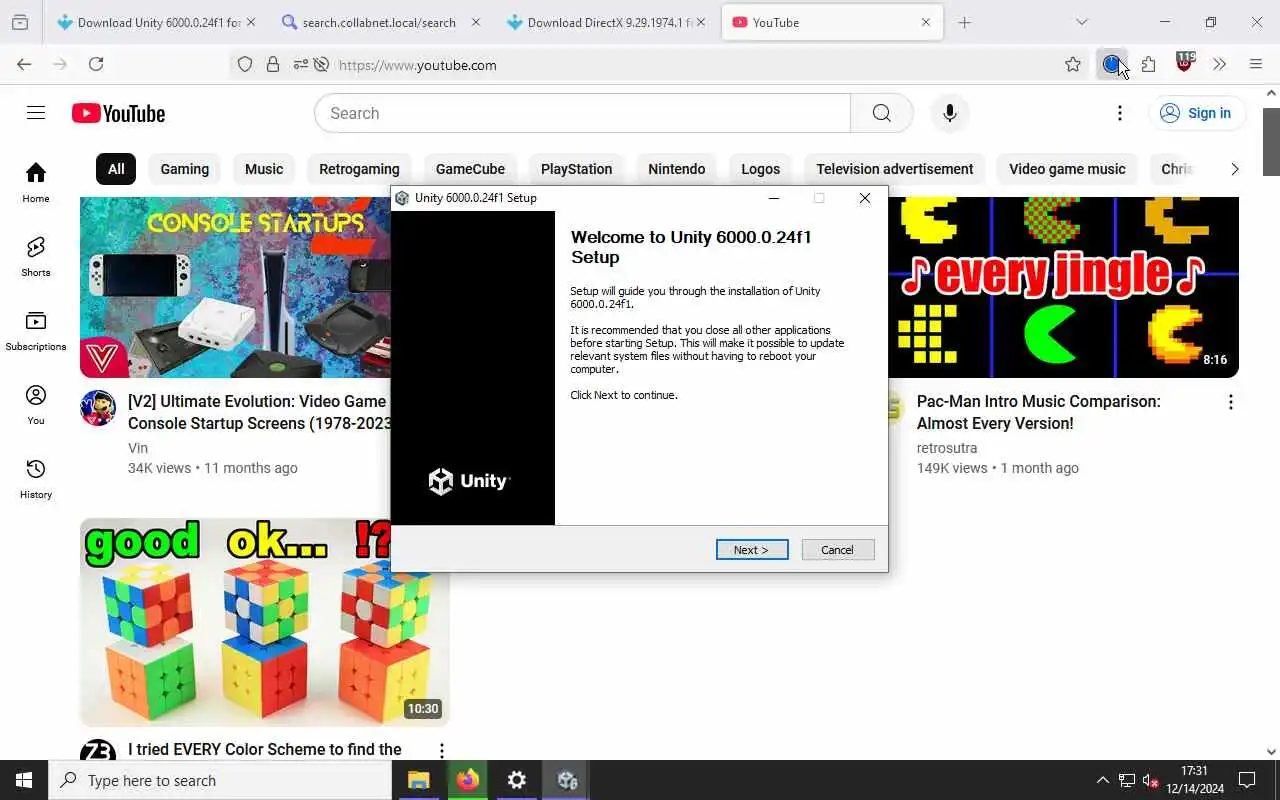
Task: Click the YouTube logo
Action: (x=118, y=113)
